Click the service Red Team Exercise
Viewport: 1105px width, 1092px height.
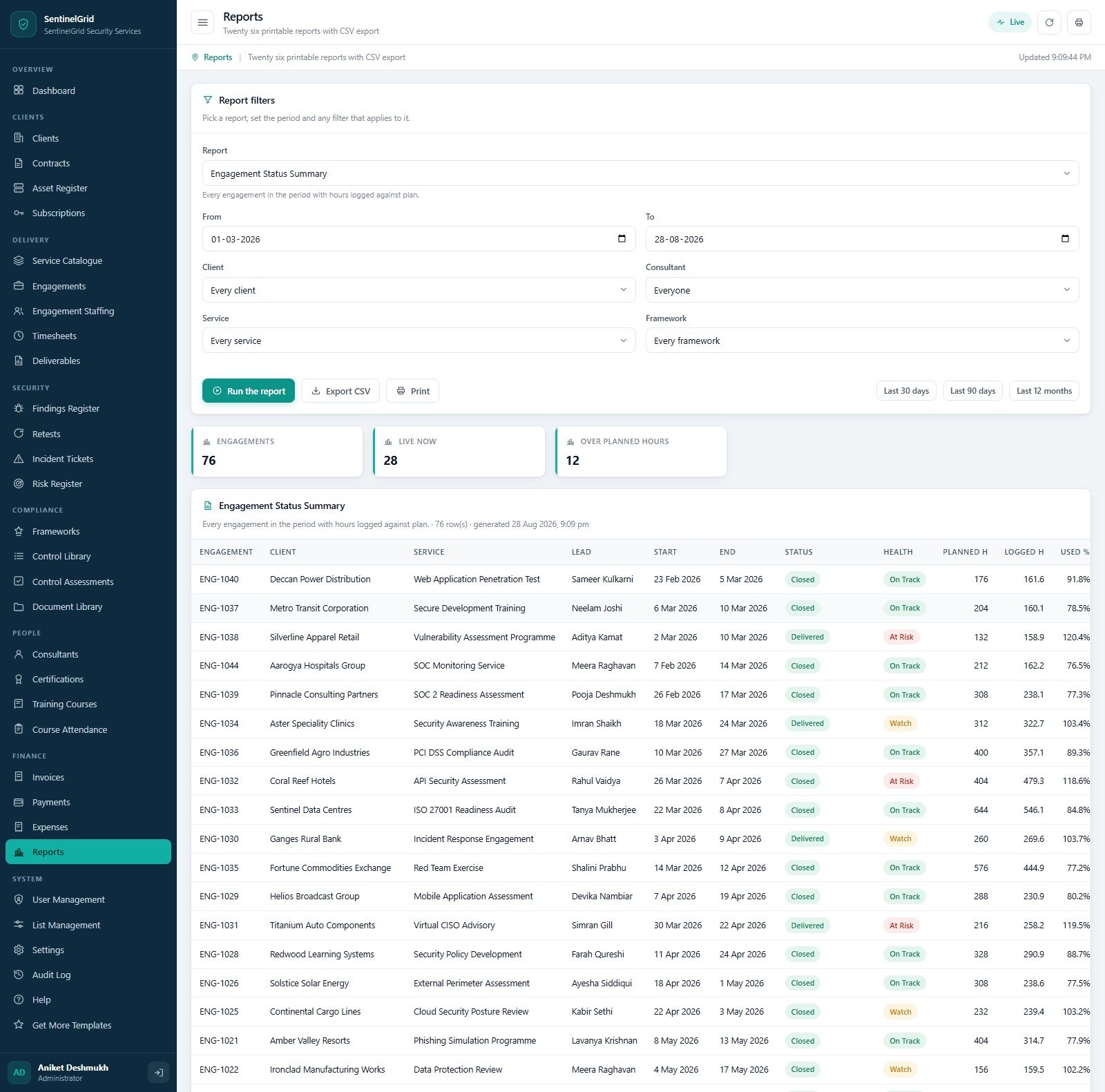pos(448,868)
